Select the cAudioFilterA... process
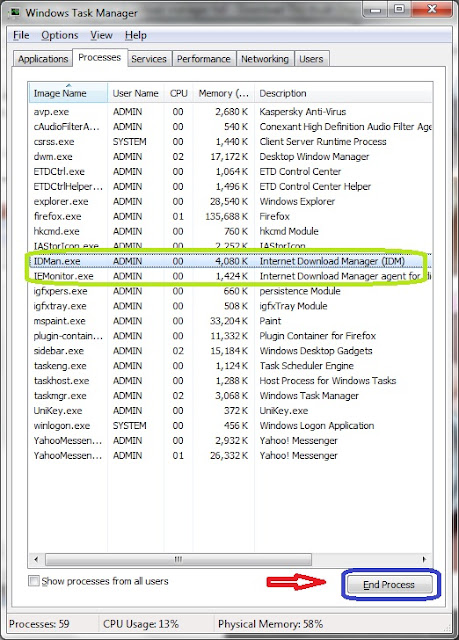Screen dimensions: 459x640 coord(231,127)
